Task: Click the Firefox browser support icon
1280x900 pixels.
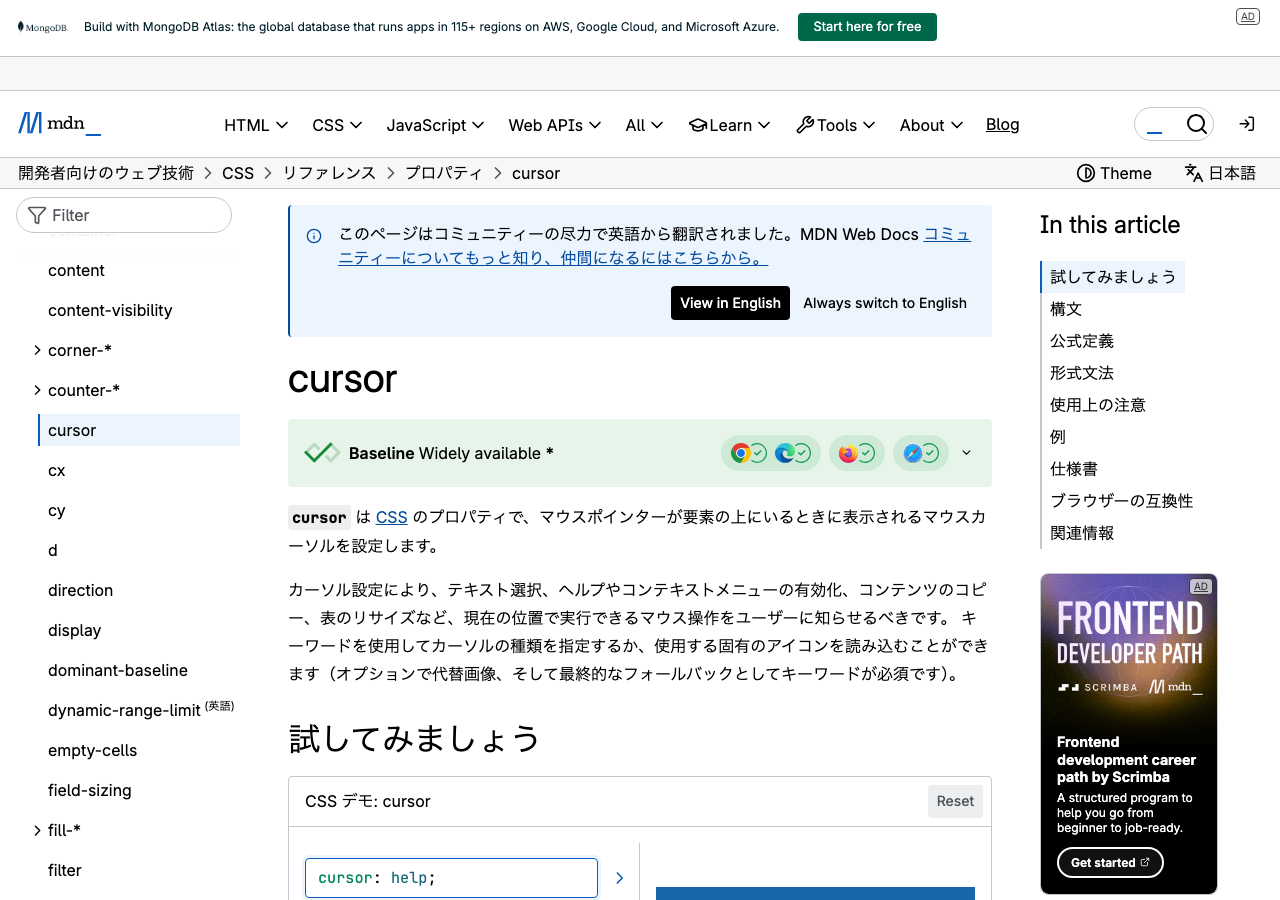Action: (848, 453)
